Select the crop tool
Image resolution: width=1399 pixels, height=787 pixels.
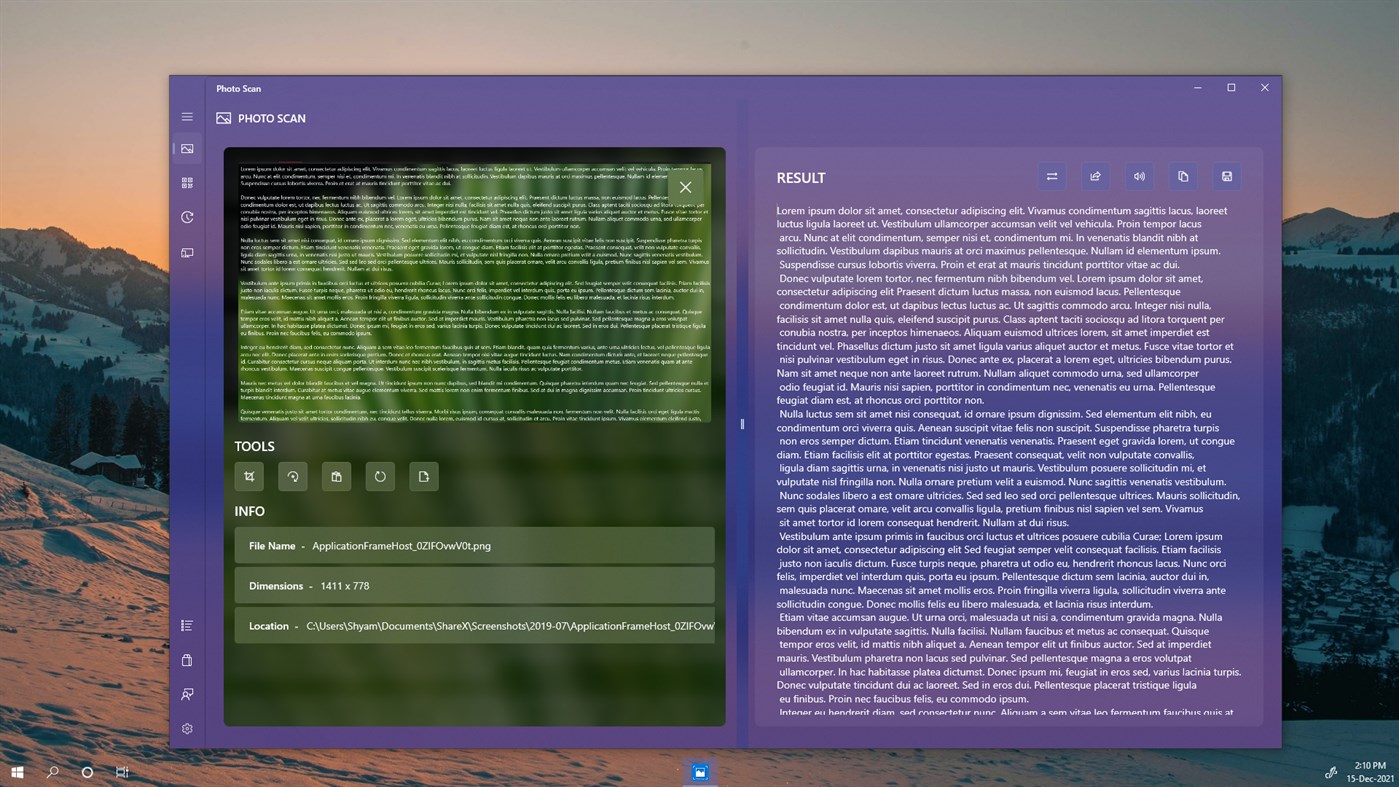point(249,477)
